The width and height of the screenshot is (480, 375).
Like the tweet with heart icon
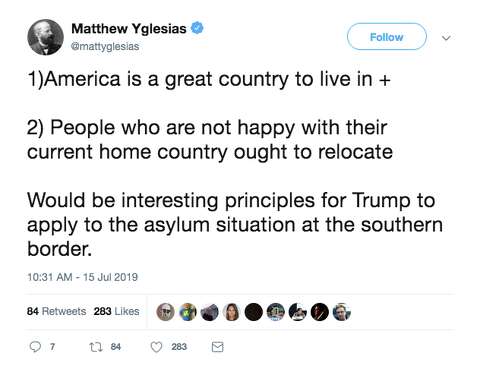click(156, 347)
